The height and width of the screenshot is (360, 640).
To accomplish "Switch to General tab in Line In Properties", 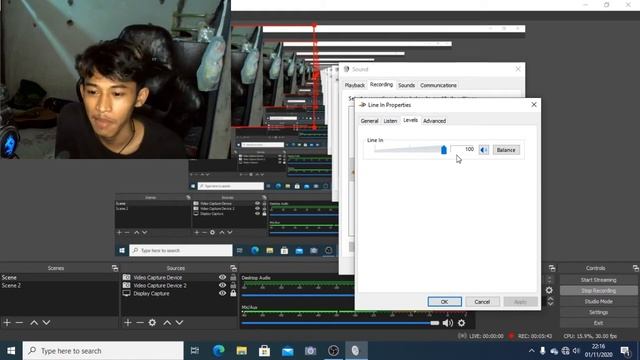I will 369,121.
